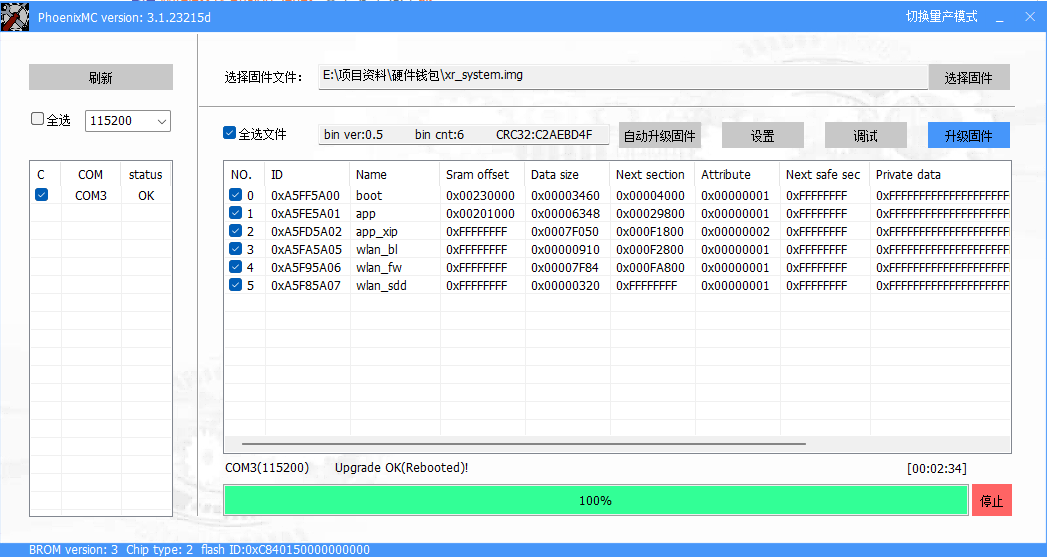Image resolution: width=1047 pixels, height=557 pixels.
Task: Toggle the 全选 checkbox for COM ports
Action: click(38, 119)
